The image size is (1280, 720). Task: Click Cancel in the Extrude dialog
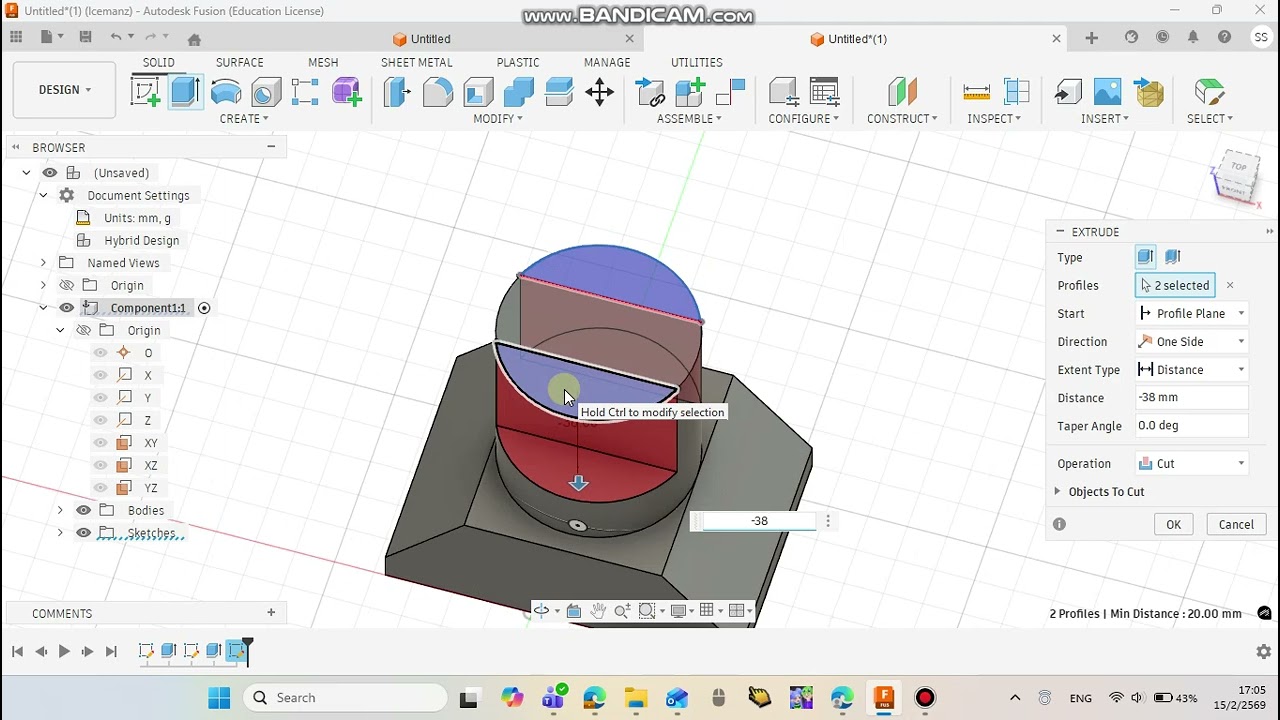pyautogui.click(x=1236, y=524)
